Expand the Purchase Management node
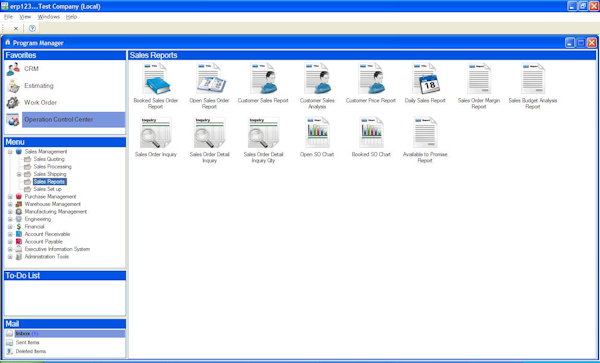This screenshot has width=600, height=363. (10, 197)
